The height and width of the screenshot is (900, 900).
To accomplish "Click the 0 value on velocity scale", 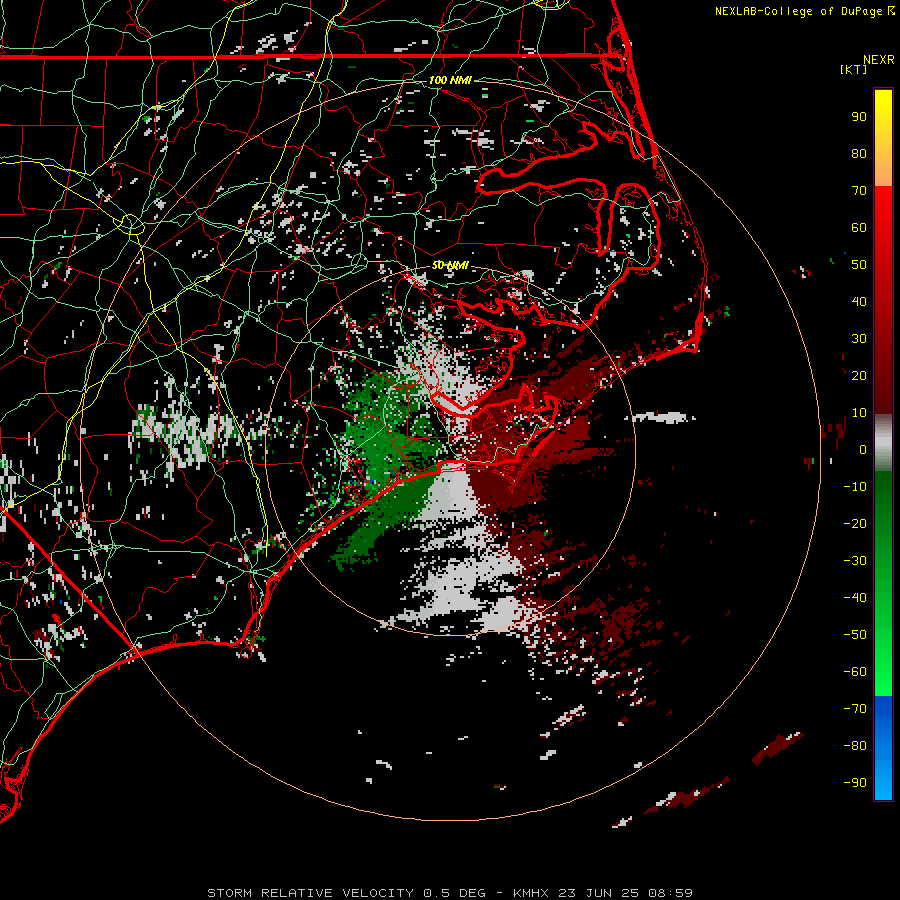I will click(x=863, y=450).
